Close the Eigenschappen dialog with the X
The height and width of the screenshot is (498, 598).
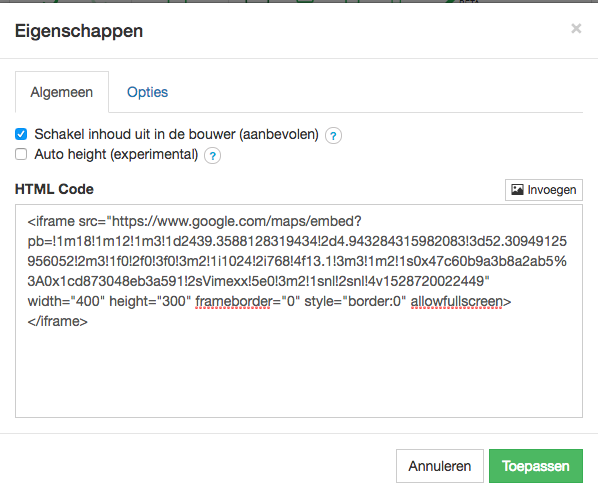576,29
